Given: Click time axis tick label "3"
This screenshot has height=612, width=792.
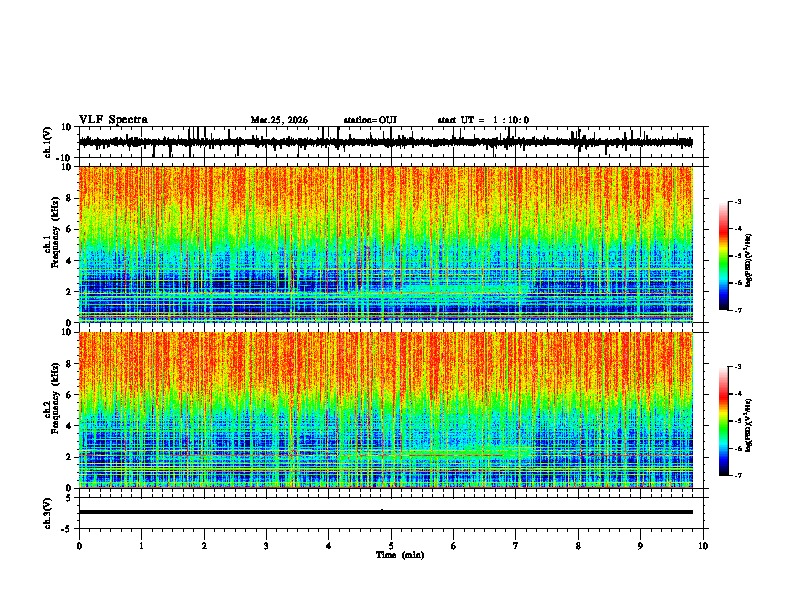Looking at the screenshot, I should click(266, 546).
